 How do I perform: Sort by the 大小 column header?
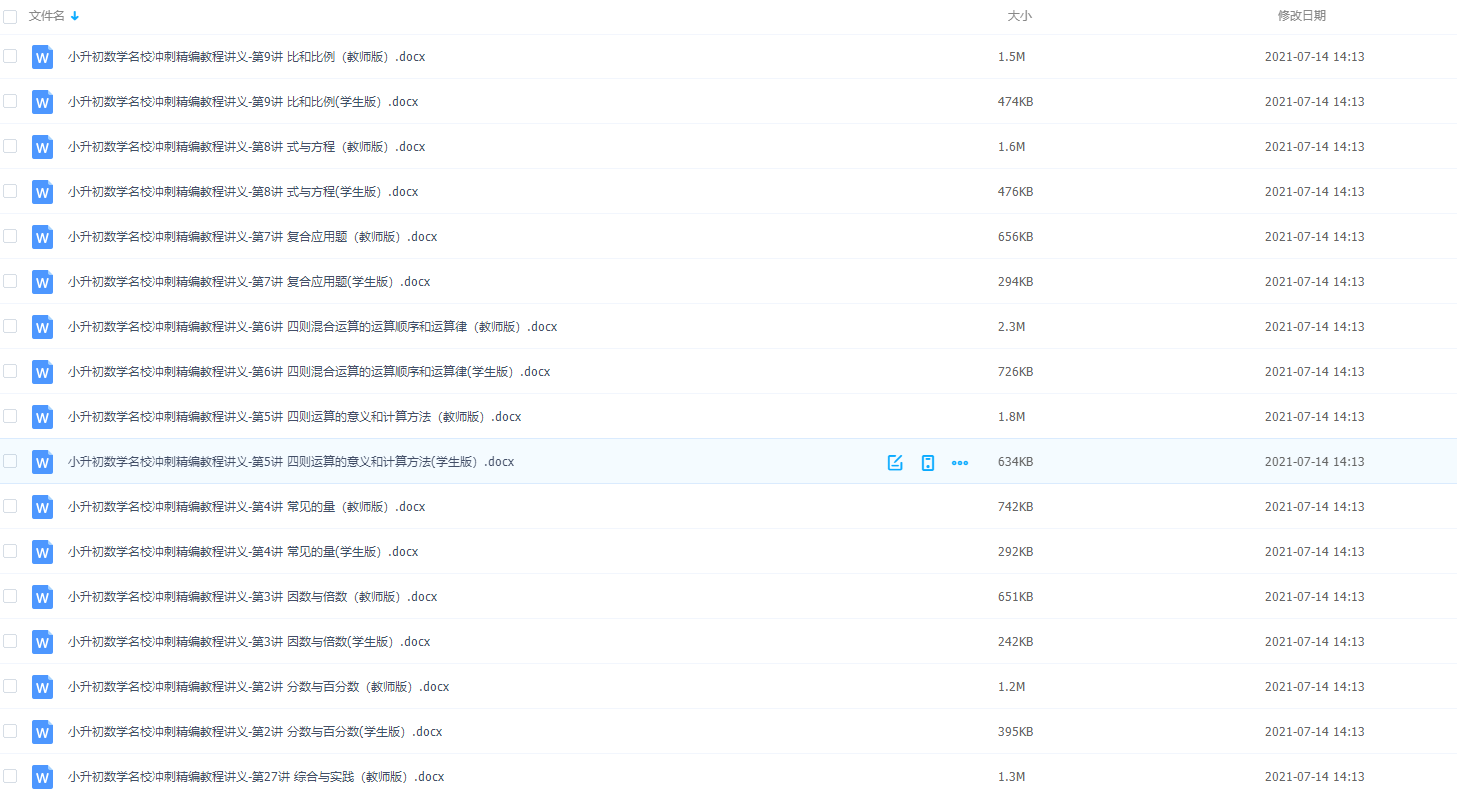(1019, 16)
